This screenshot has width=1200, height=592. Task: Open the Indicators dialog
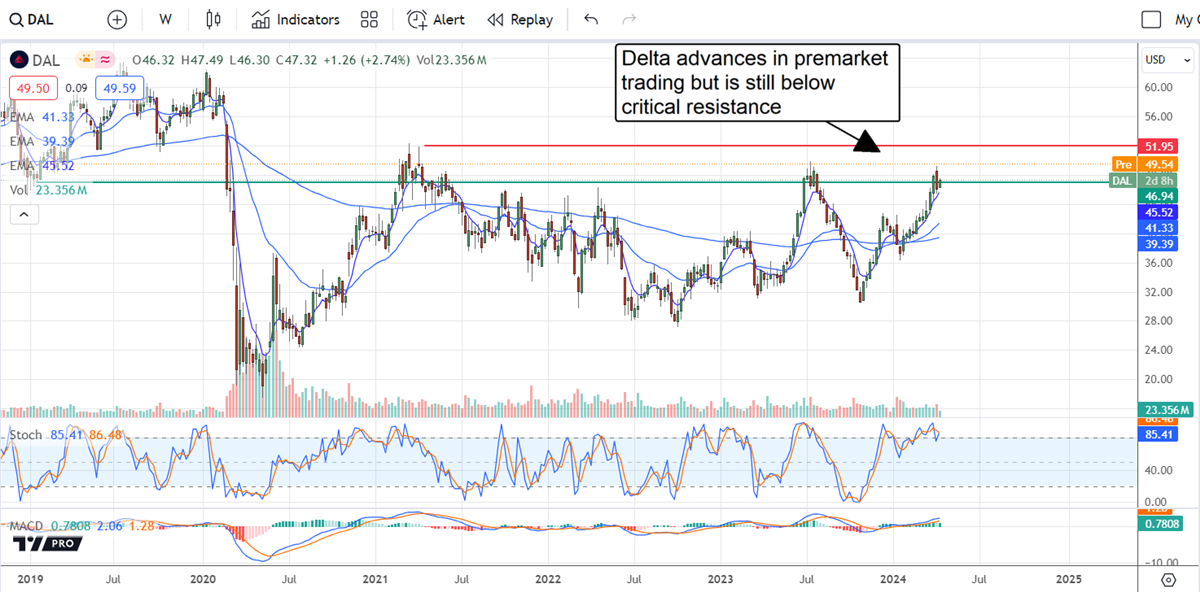coord(296,20)
